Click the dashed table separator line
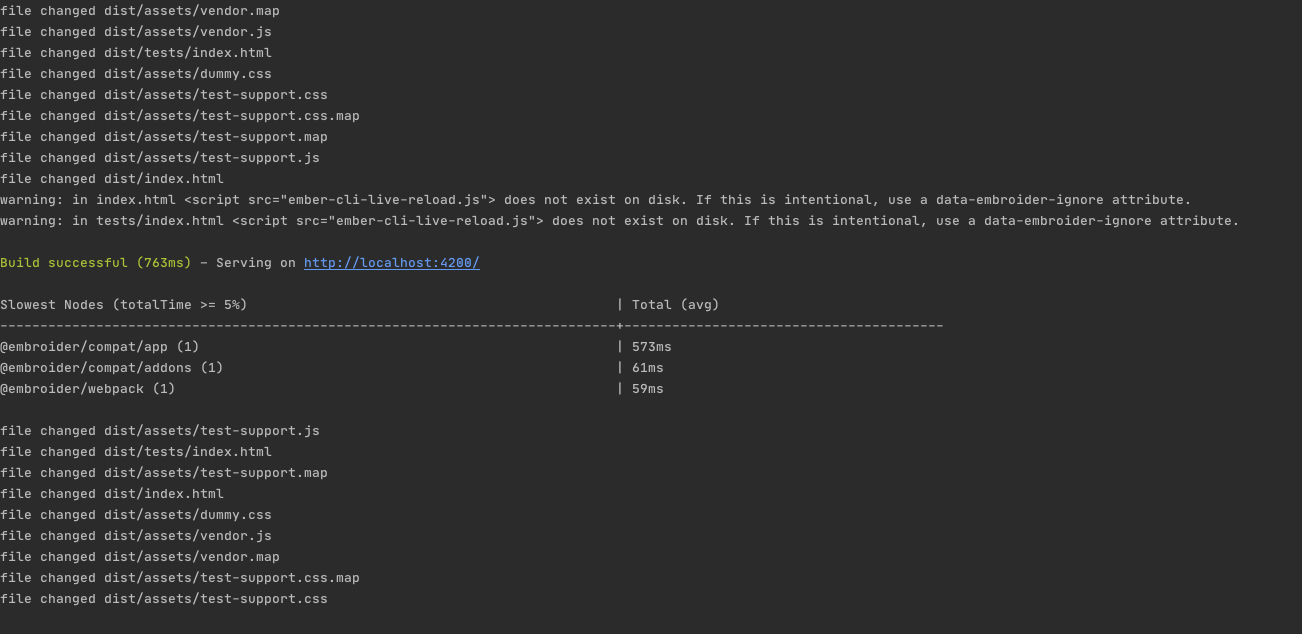 coord(472,326)
